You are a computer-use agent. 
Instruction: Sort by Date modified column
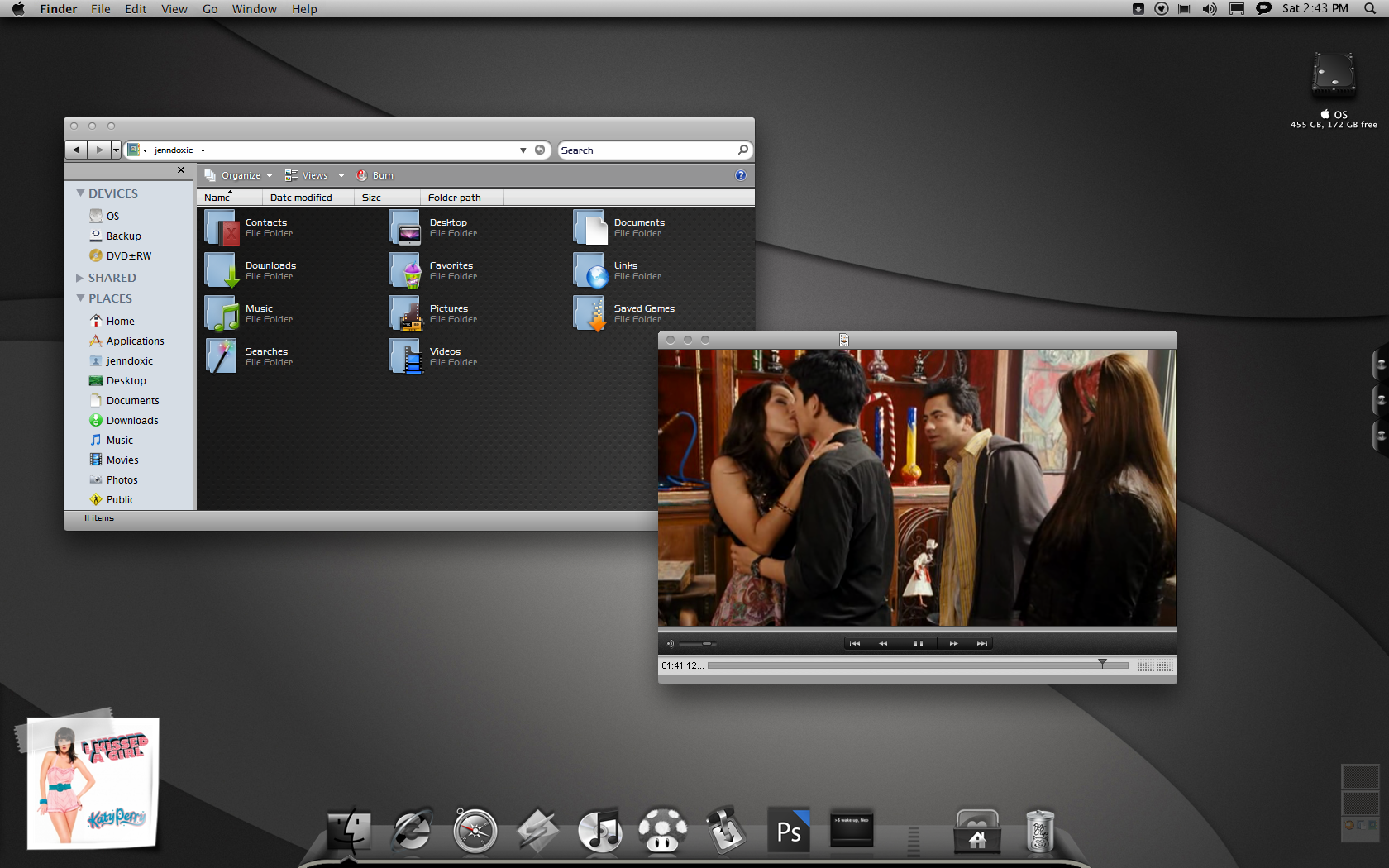click(308, 198)
